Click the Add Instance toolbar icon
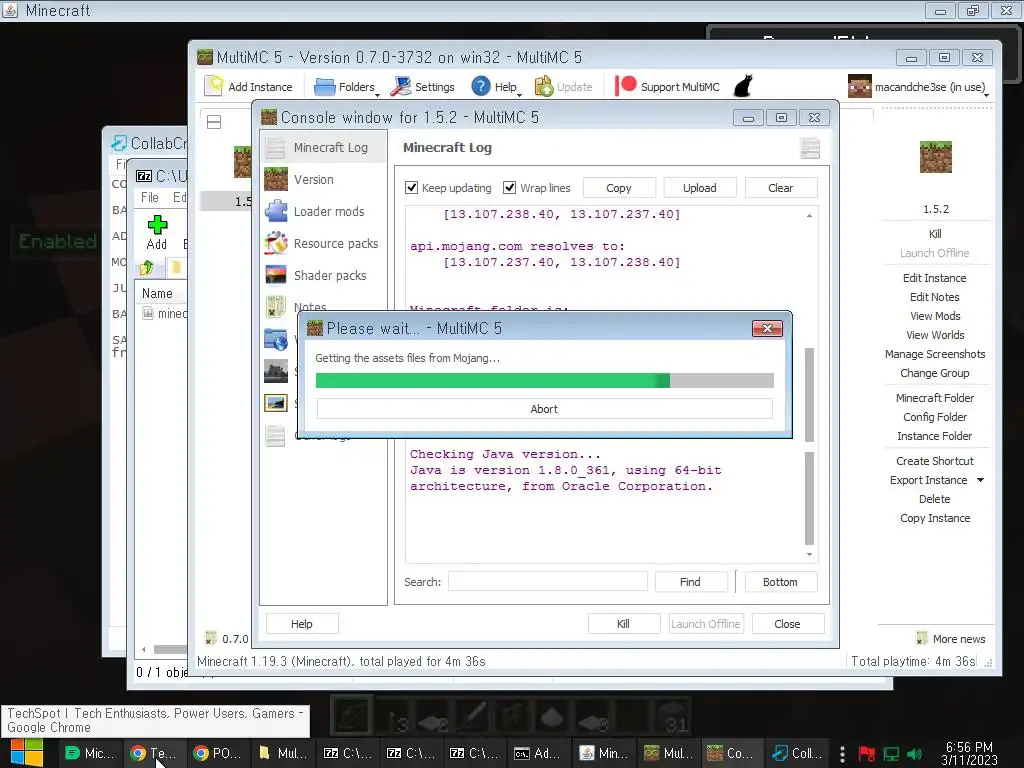The width and height of the screenshot is (1024, 768). tap(214, 86)
